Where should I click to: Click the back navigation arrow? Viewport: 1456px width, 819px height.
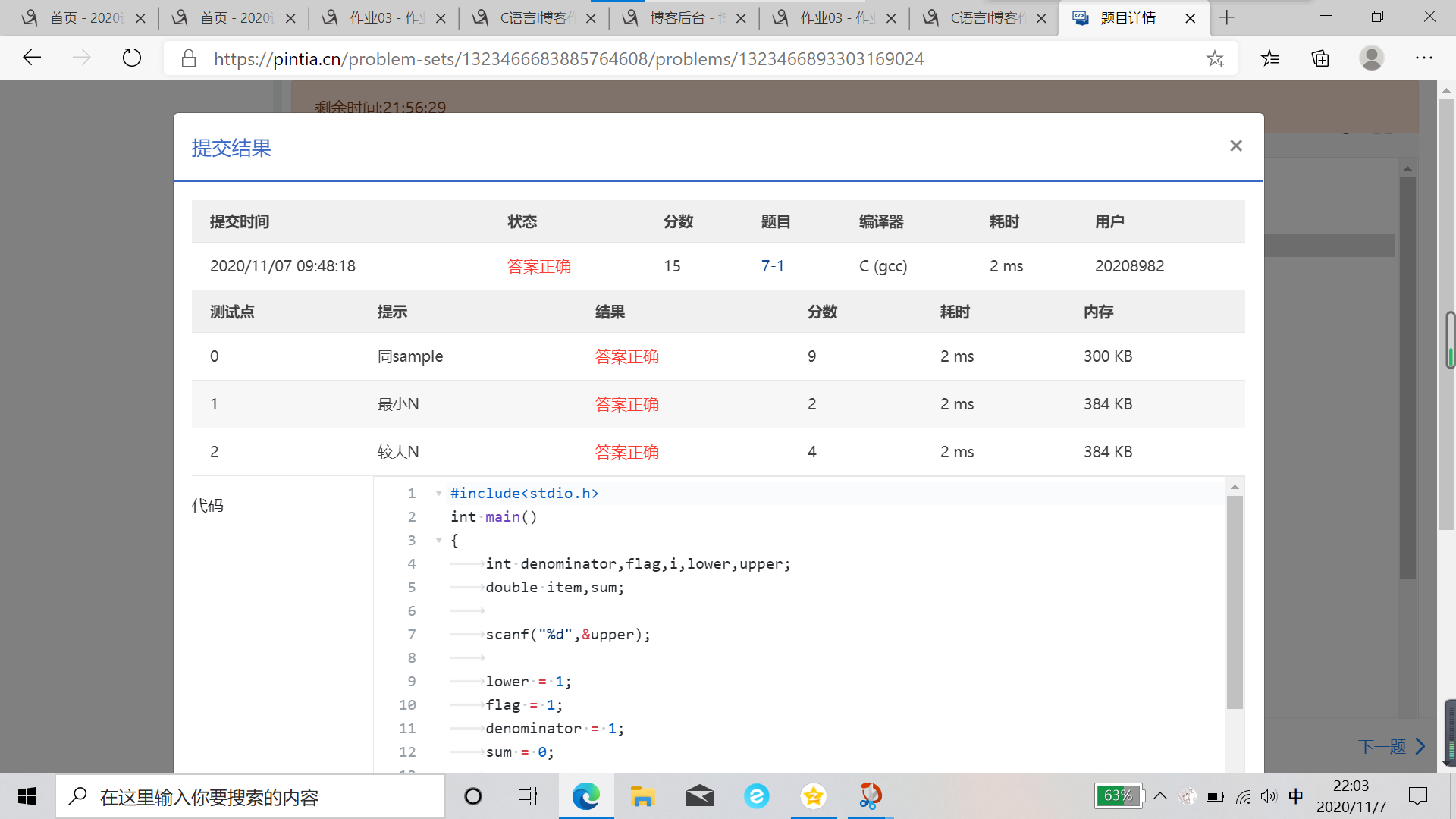pyautogui.click(x=32, y=58)
